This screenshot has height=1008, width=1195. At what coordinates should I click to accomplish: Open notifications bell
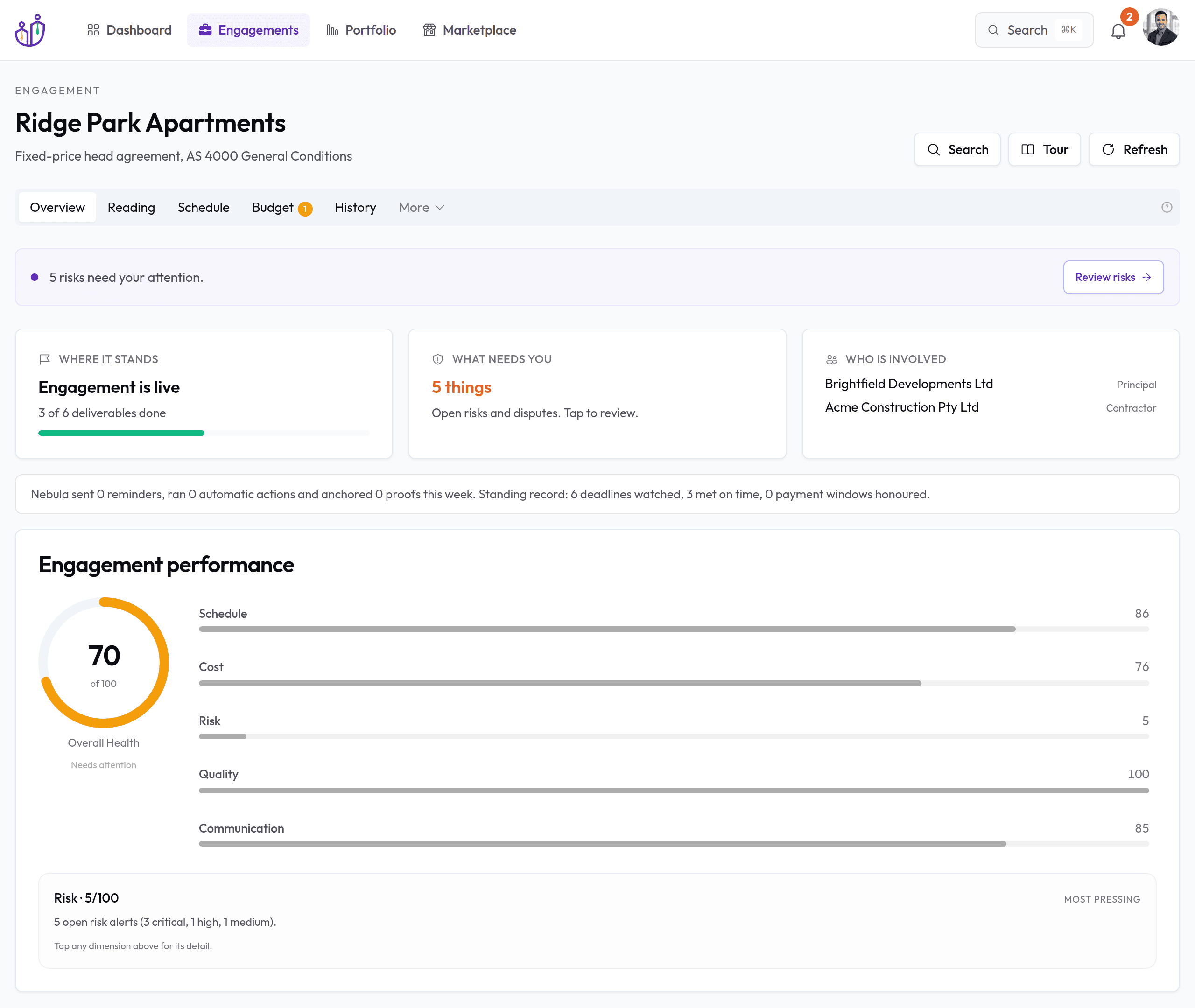tap(1118, 31)
